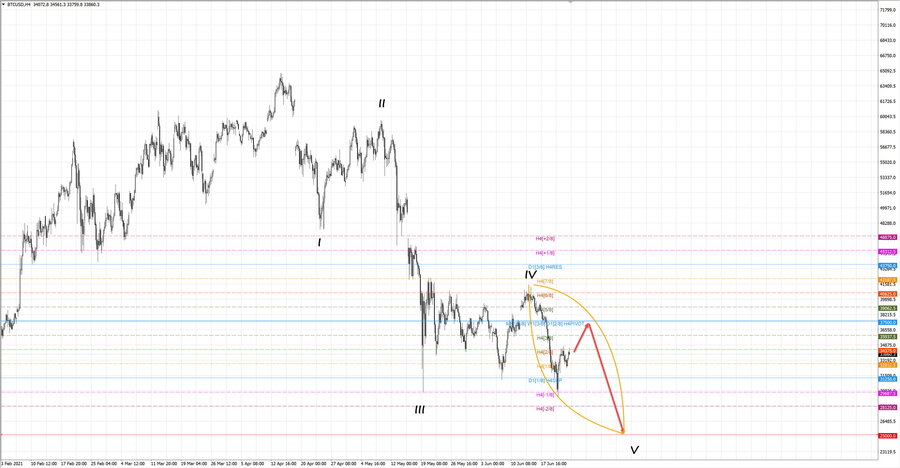The height and width of the screenshot is (468, 900).
Task: Select the H4[+2/8] level label
Action: tap(545, 238)
